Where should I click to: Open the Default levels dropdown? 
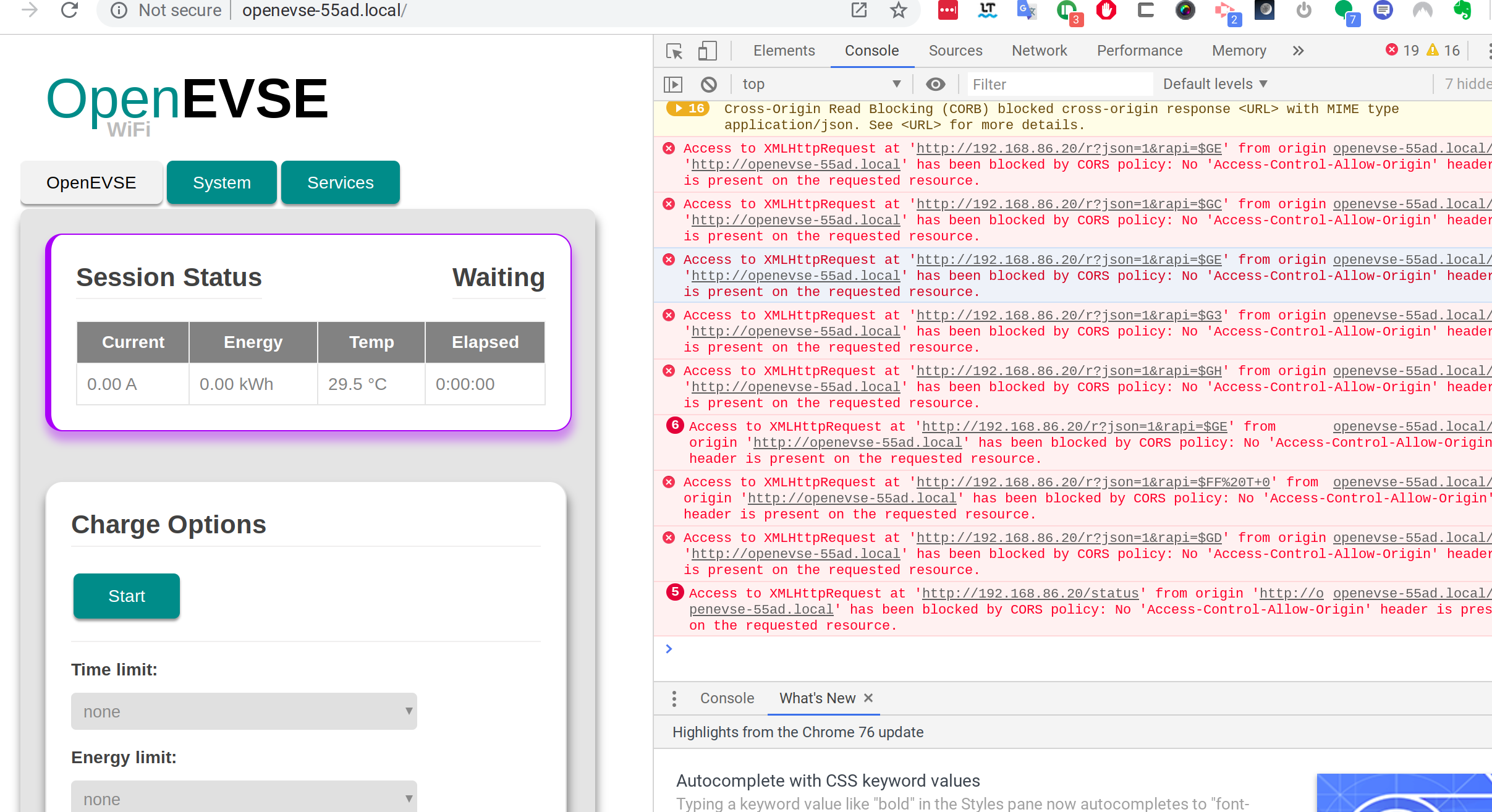click(x=1213, y=83)
